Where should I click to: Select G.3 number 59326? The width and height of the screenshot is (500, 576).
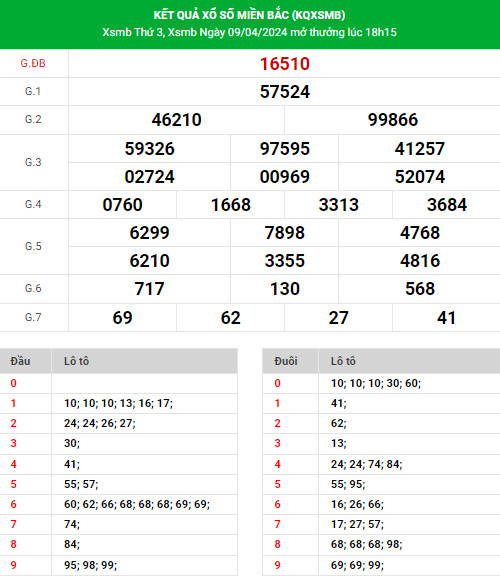[150, 149]
